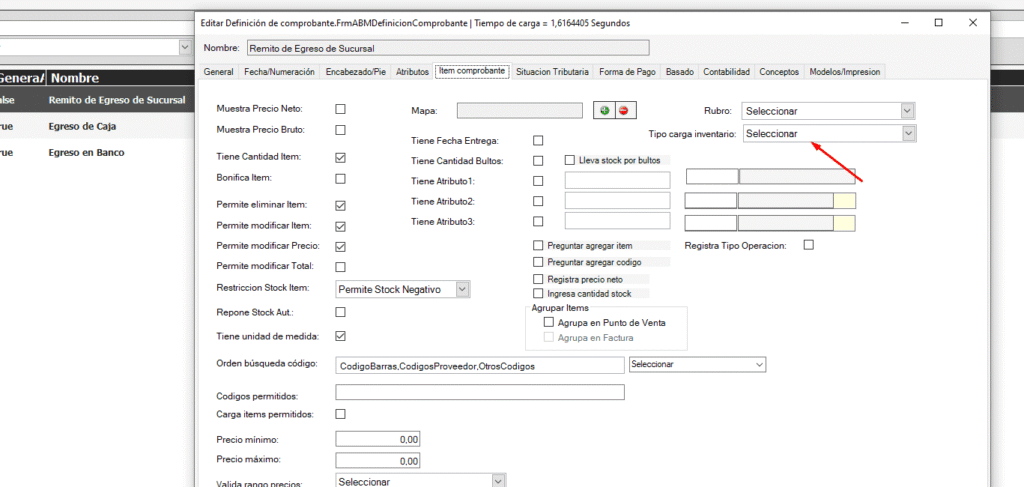Open dropdown beside Orden búsqueda código field
This screenshot has height=487, width=1024.
pyautogui.click(x=758, y=364)
